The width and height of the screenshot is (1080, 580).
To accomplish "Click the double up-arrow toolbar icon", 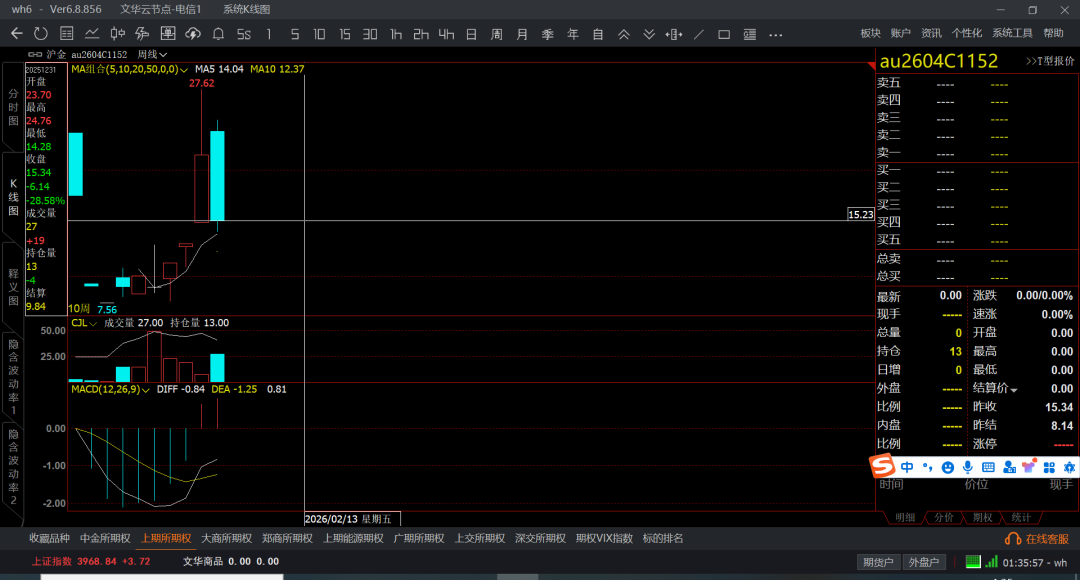I will pyautogui.click(x=624, y=34).
